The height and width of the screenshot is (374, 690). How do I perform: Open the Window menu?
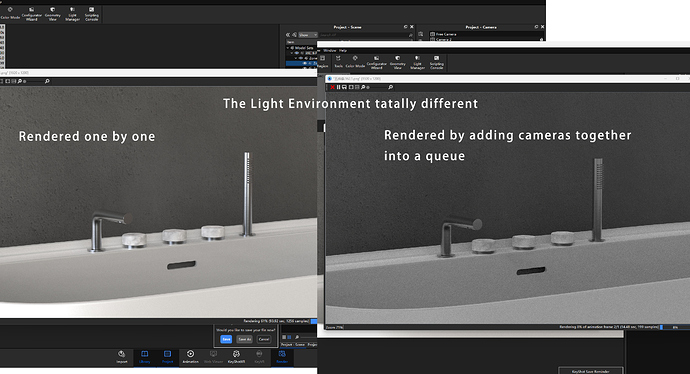pos(330,51)
